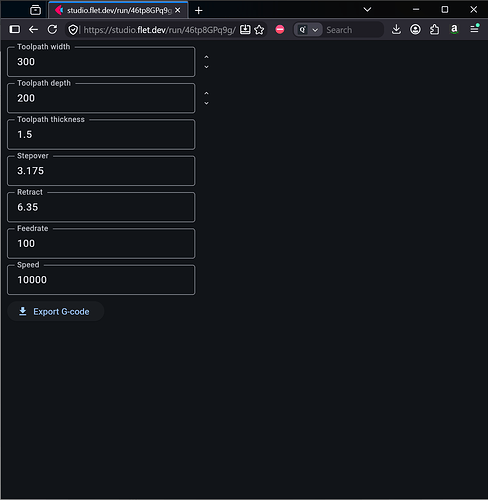Go back with the browser back arrow
Image resolution: width=488 pixels, height=500 pixels.
(x=33, y=30)
